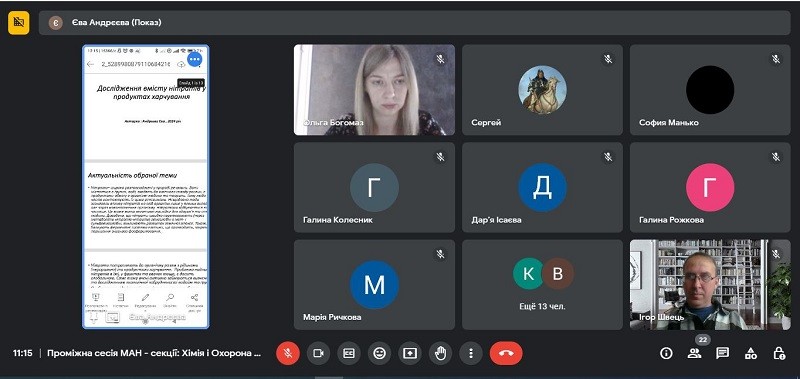Click the present screen button

click(x=410, y=353)
